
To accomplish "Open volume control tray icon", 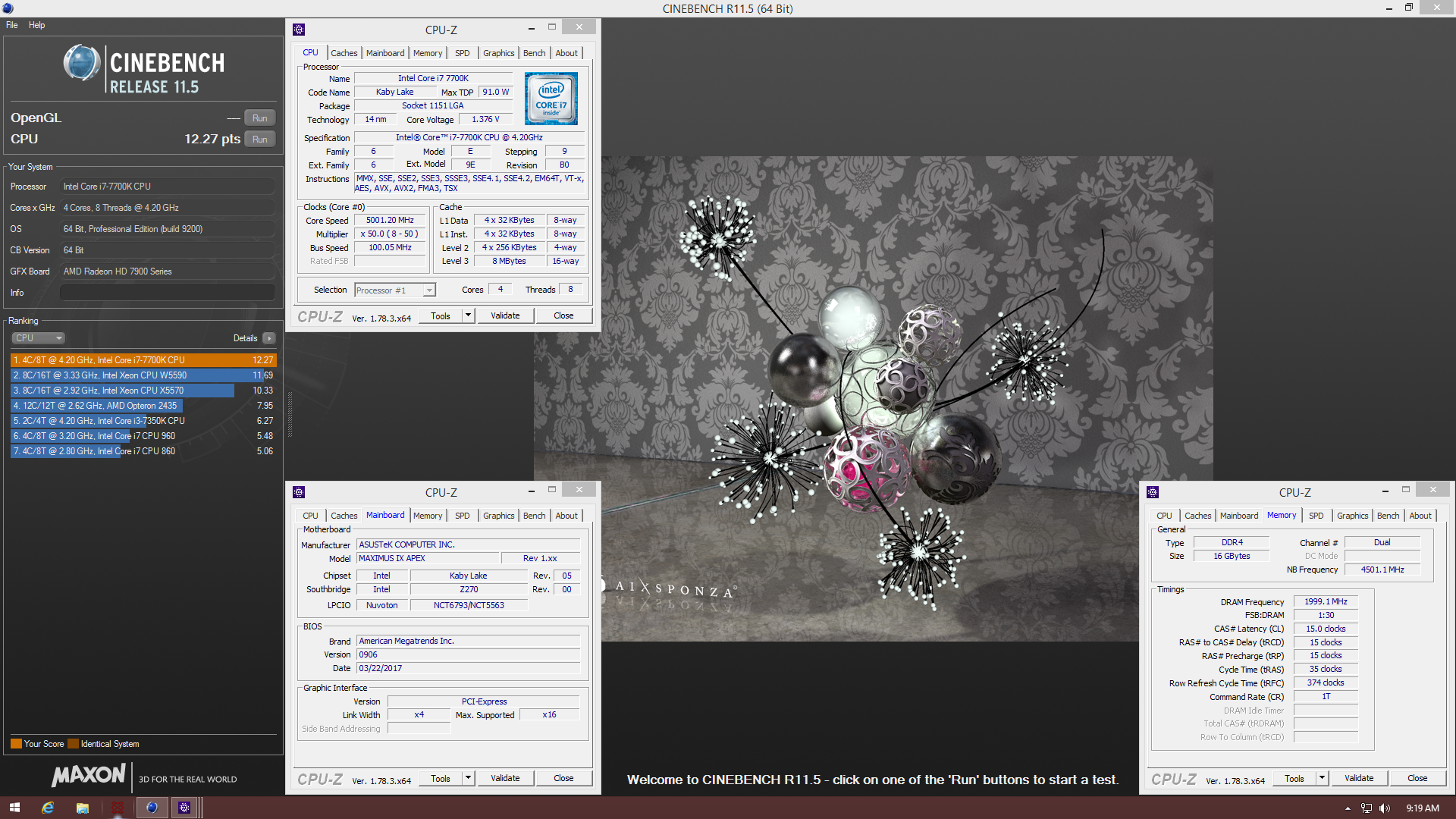I will click(x=1385, y=808).
